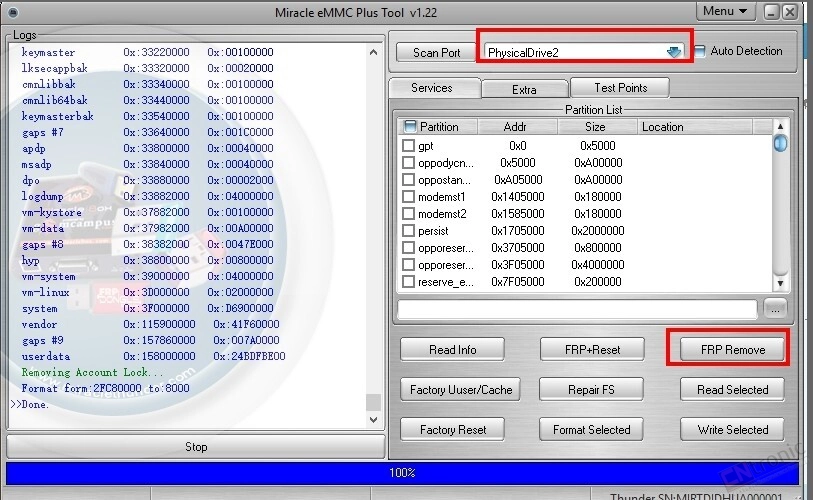Expand the PhysicalDrive2 port dropdown
Screen dimensions: 813x500
[673, 52]
